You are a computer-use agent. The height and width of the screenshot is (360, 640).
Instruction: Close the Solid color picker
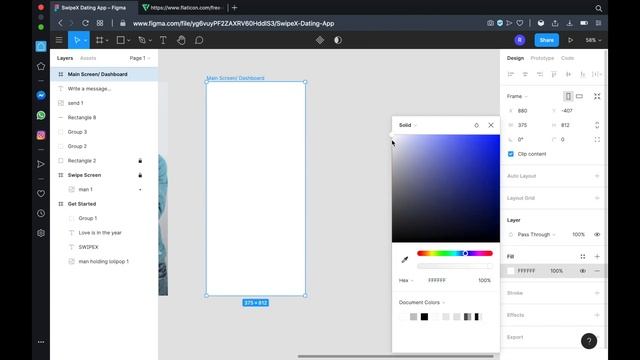coord(491,125)
